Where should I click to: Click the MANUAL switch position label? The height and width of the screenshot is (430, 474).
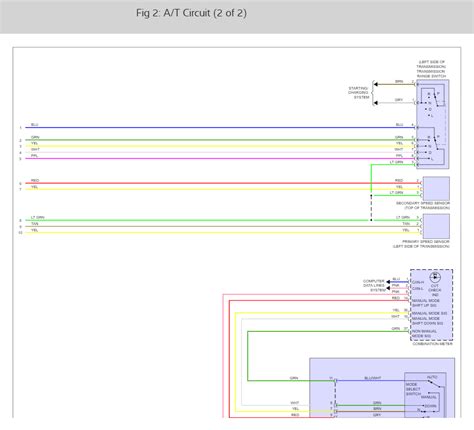pyautogui.click(x=429, y=397)
